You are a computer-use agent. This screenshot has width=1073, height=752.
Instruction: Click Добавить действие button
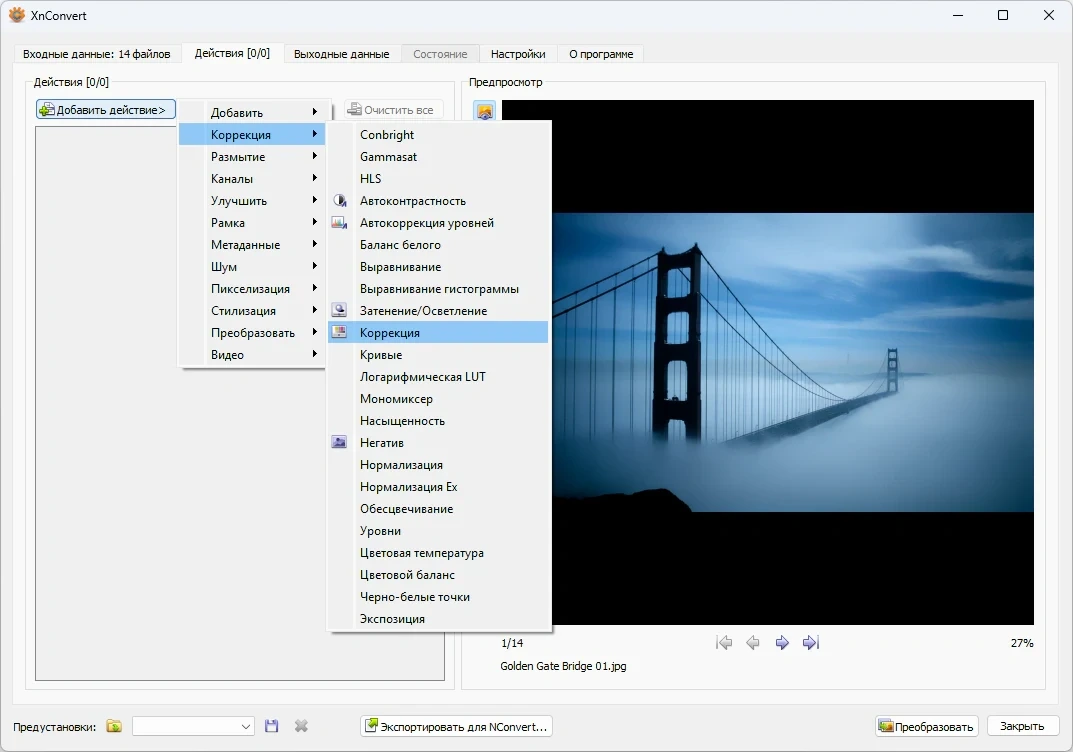[x=106, y=109]
